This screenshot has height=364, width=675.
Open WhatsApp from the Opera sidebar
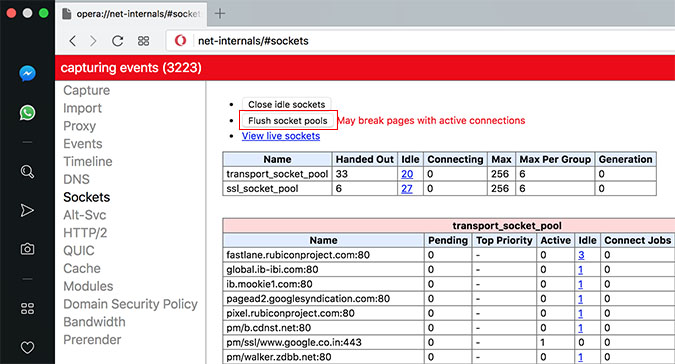(27, 113)
